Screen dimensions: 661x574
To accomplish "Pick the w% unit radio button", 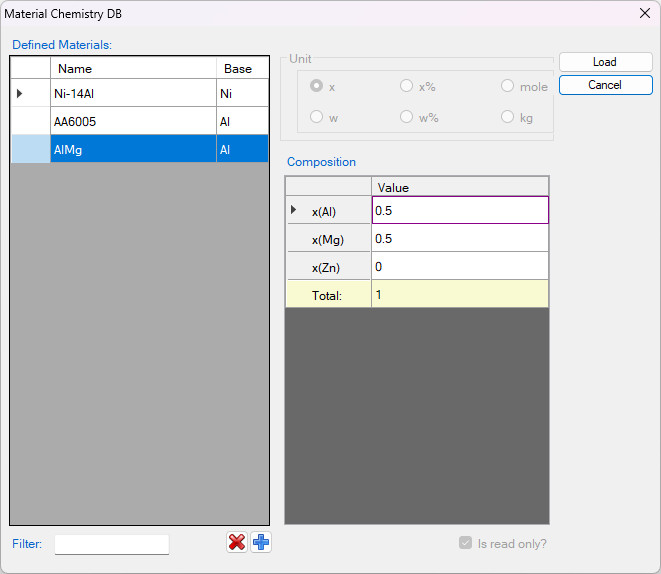I will 407,117.
